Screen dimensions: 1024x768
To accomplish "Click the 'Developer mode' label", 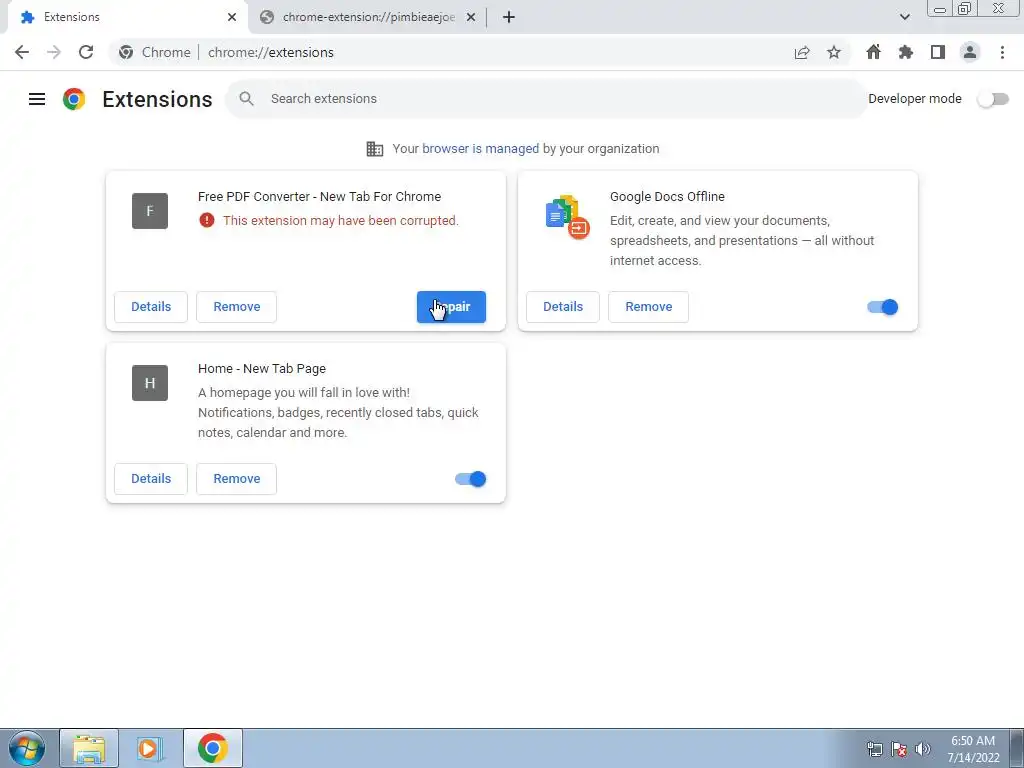I will 915,99.
